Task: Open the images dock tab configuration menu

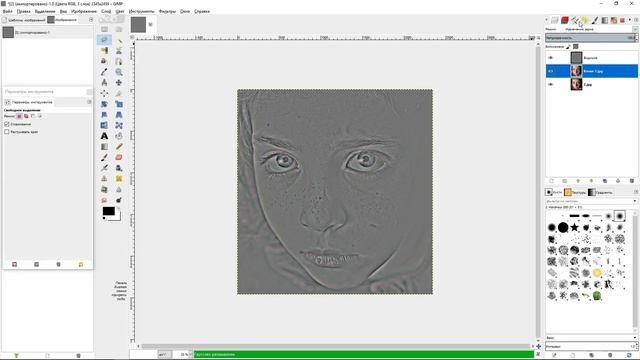Action: coord(91,20)
